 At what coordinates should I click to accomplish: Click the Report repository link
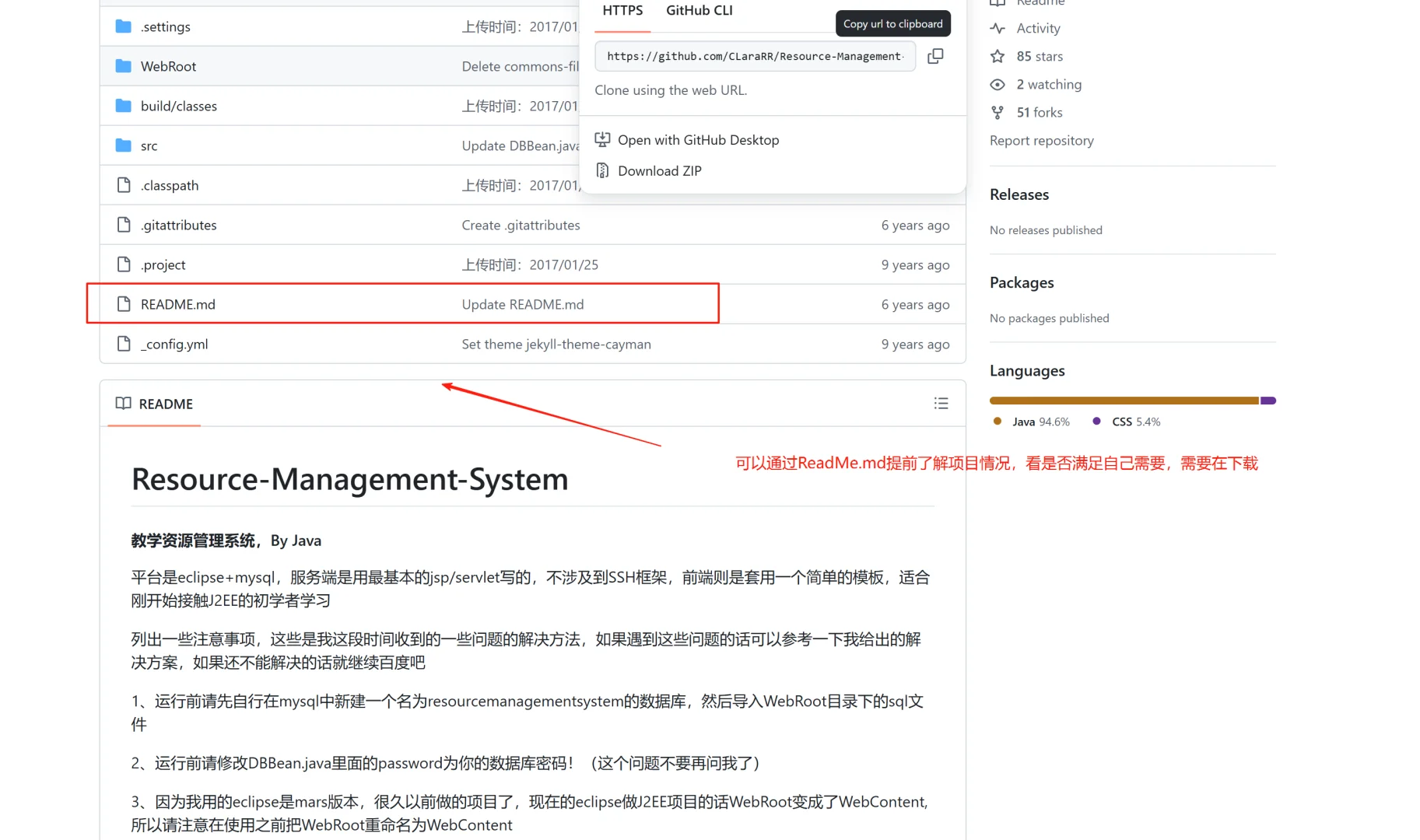tap(1041, 140)
